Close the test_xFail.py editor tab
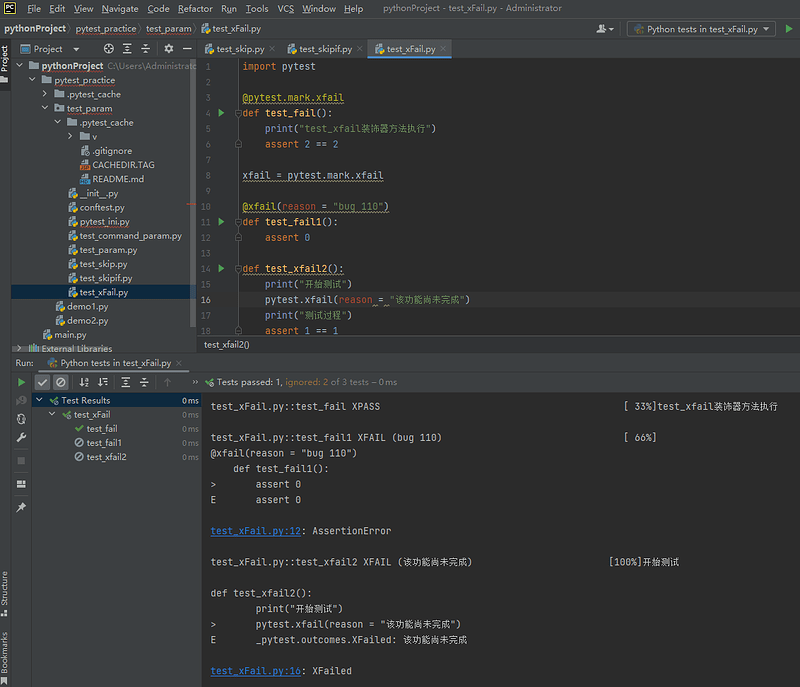Viewport: 800px width, 687px height. 443,48
